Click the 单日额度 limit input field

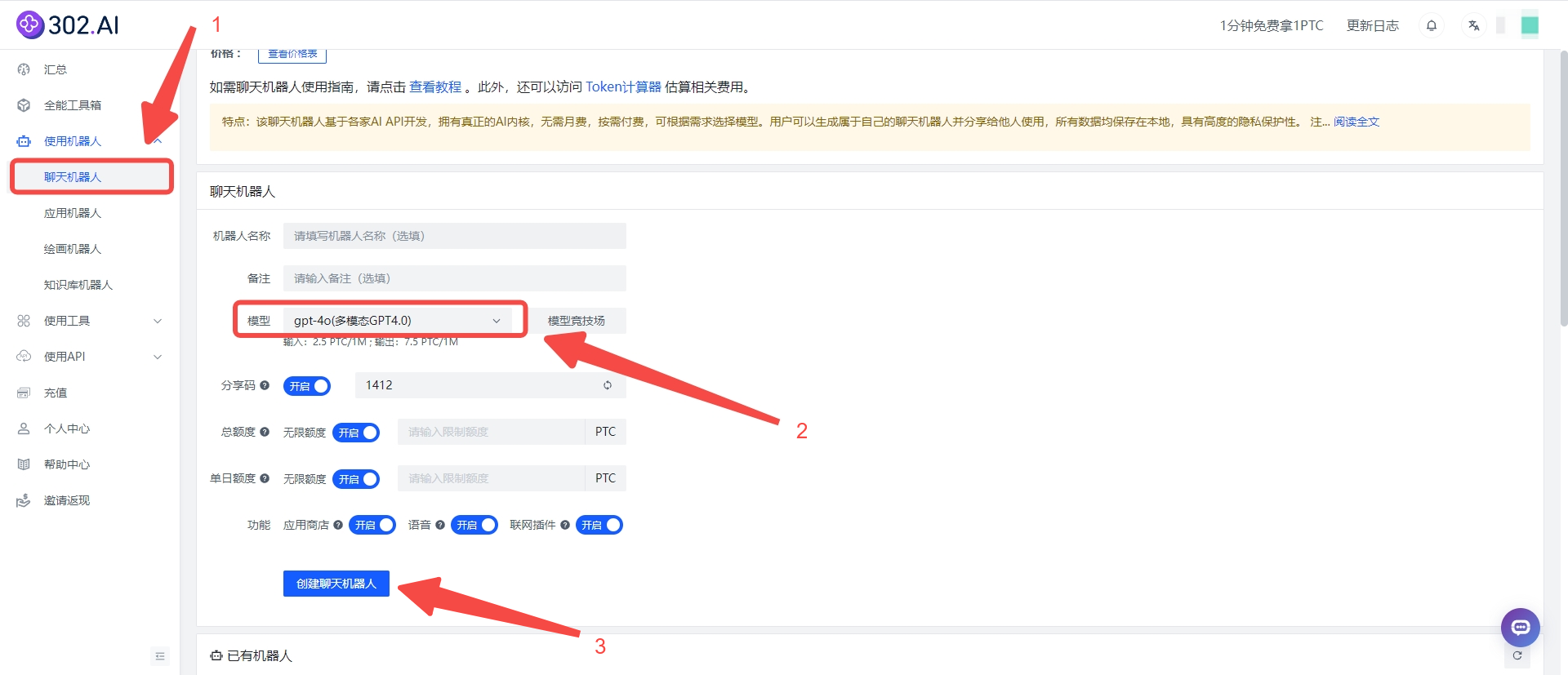point(492,478)
